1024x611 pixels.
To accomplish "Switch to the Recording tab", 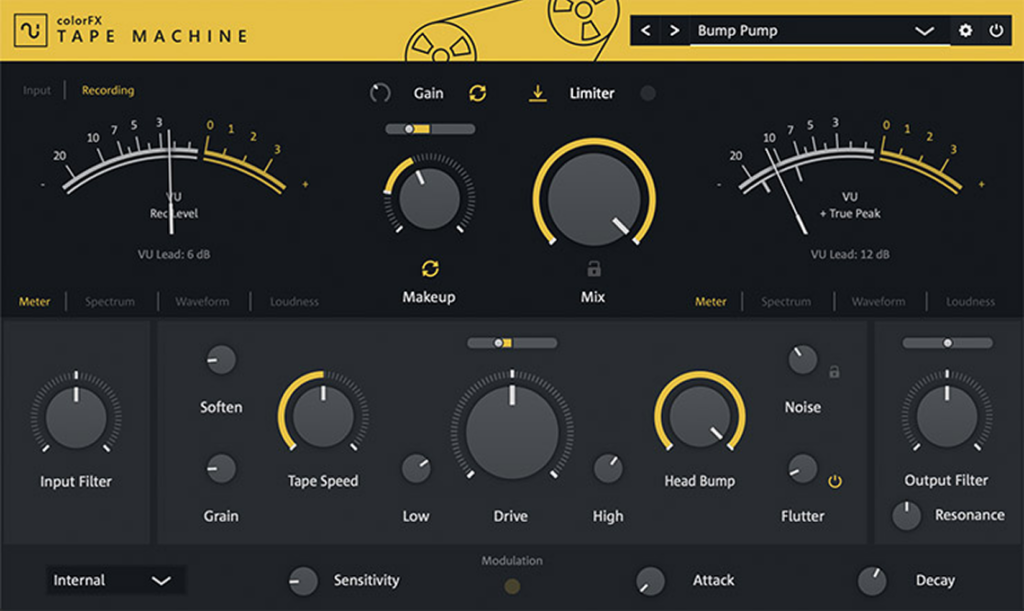I will (x=107, y=90).
